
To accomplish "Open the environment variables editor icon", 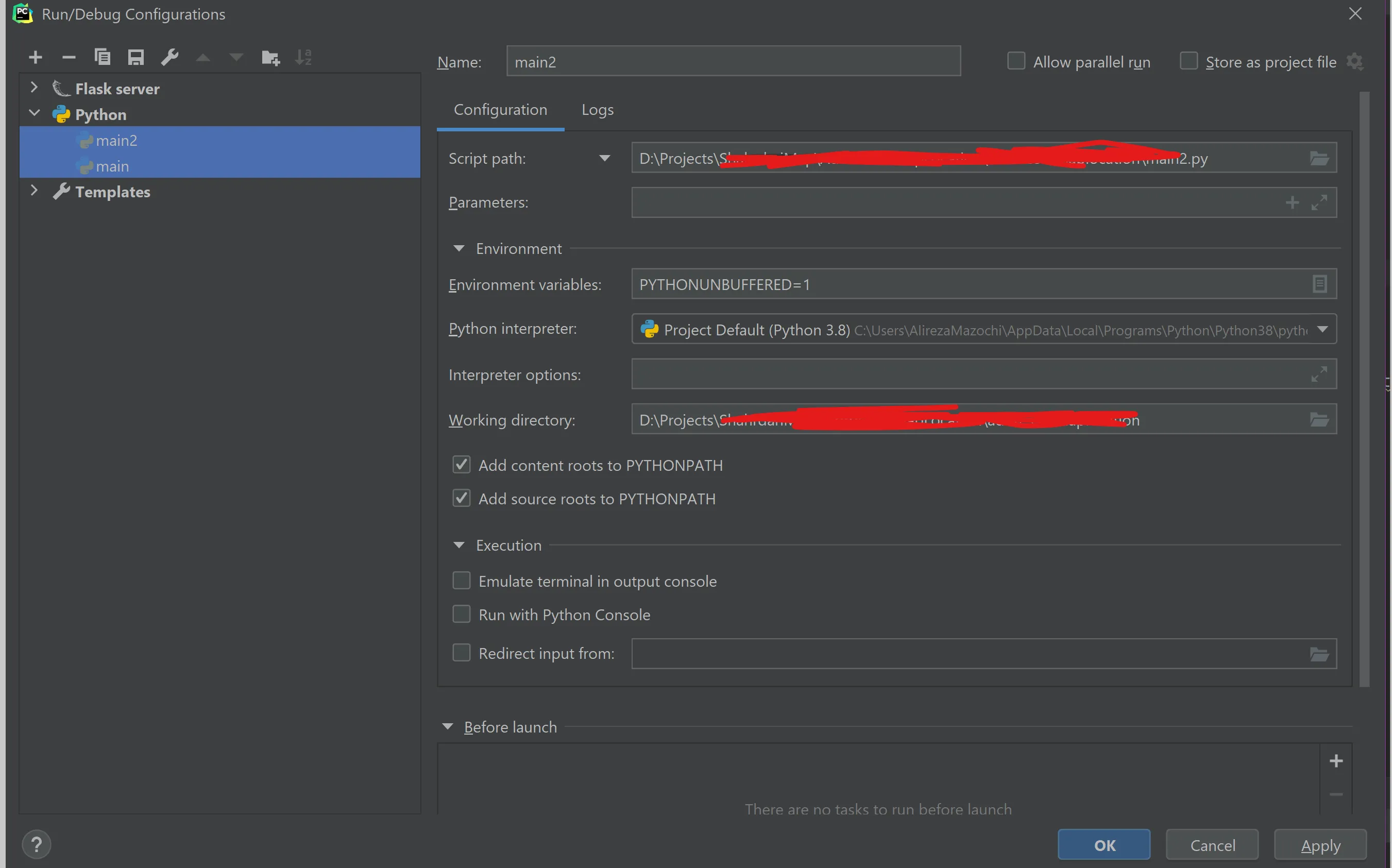I will [1319, 284].
